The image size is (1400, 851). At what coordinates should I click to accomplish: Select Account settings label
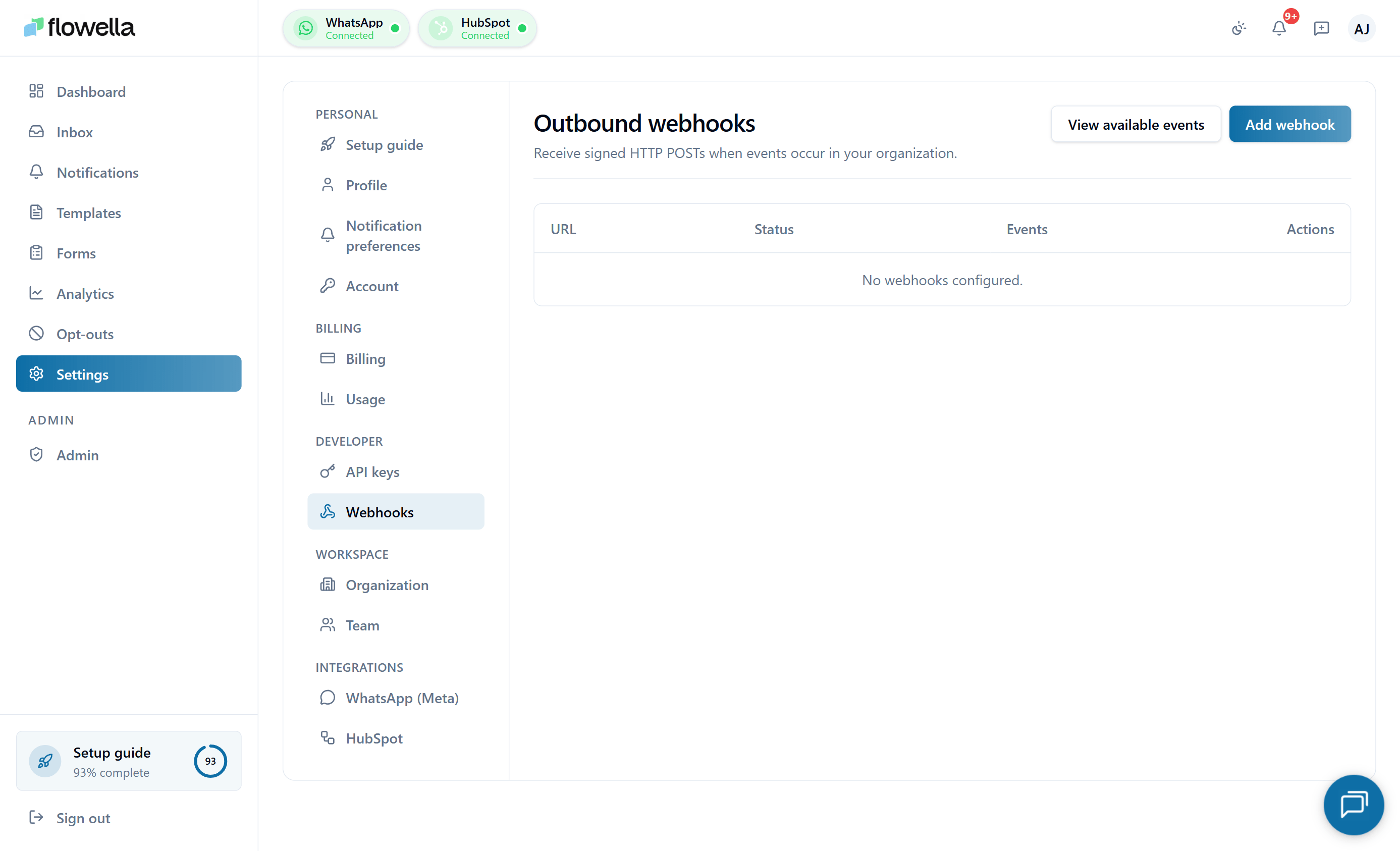coord(372,286)
